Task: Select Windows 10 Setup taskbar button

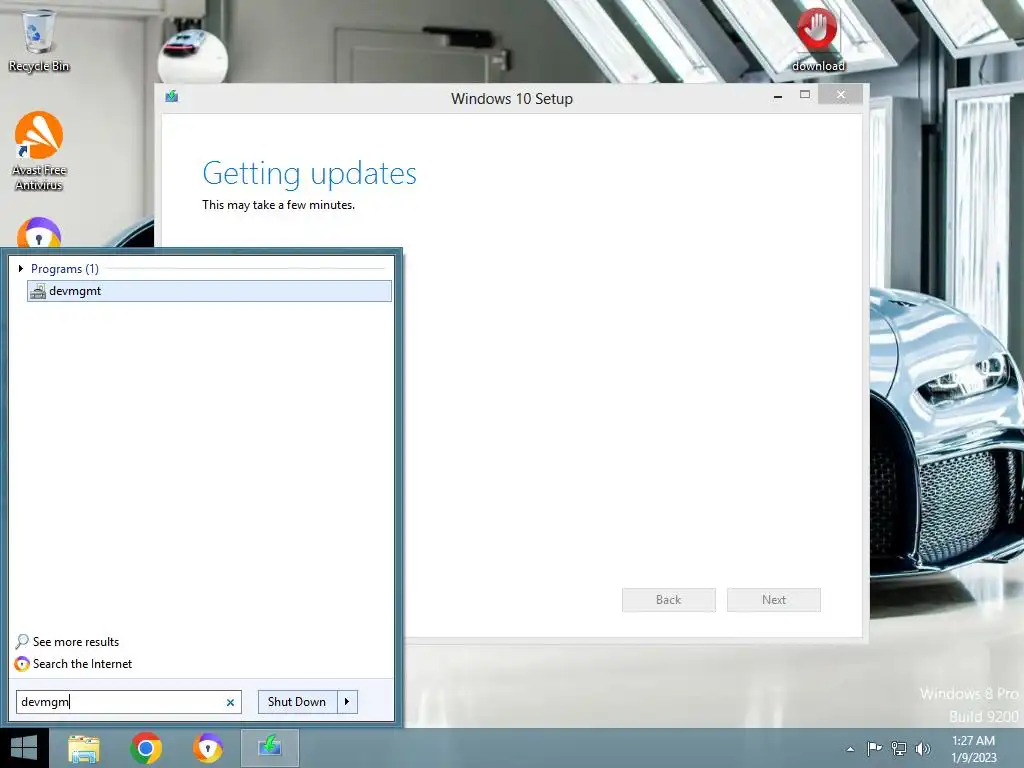Action: 270,748
